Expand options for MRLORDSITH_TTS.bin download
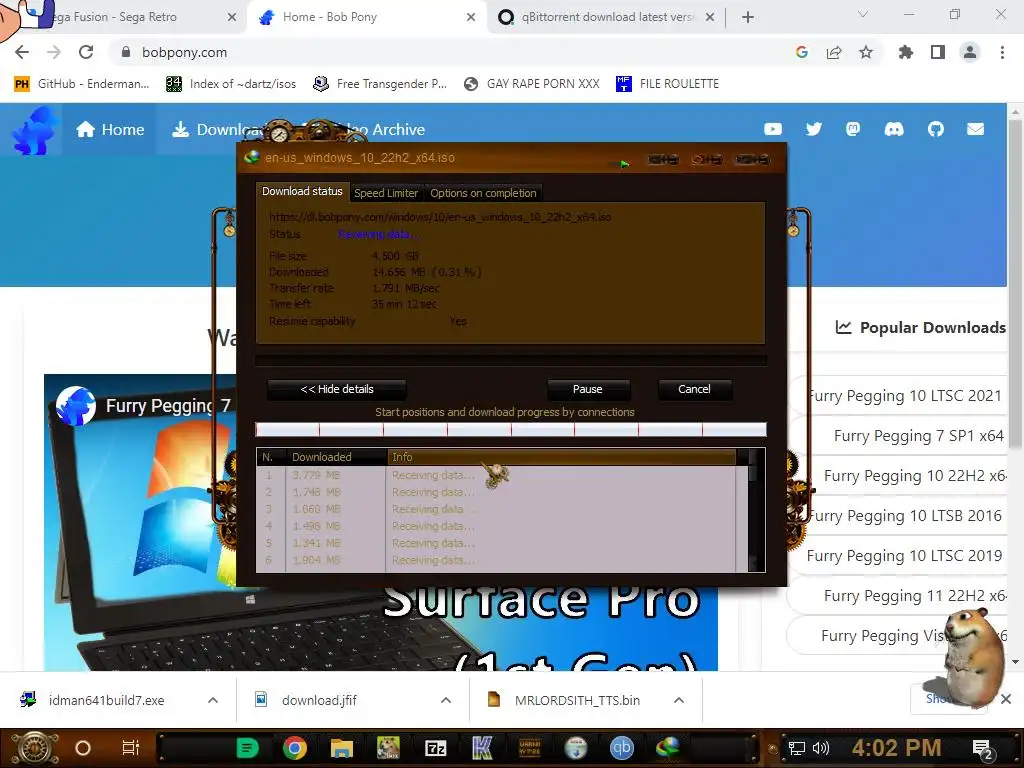 click(679, 700)
